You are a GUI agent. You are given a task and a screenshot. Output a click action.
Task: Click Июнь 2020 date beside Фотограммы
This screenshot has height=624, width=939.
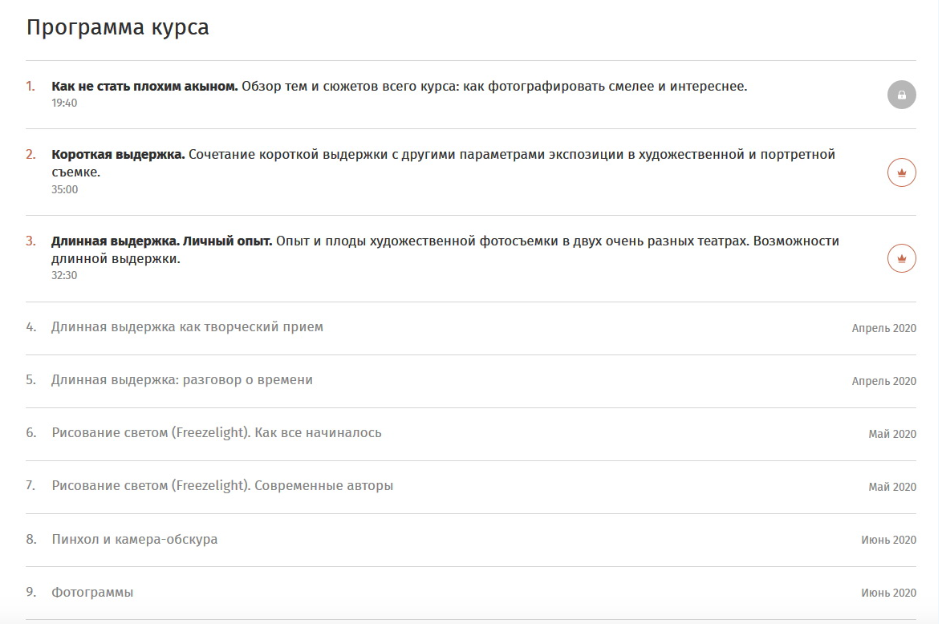[x=888, y=593]
